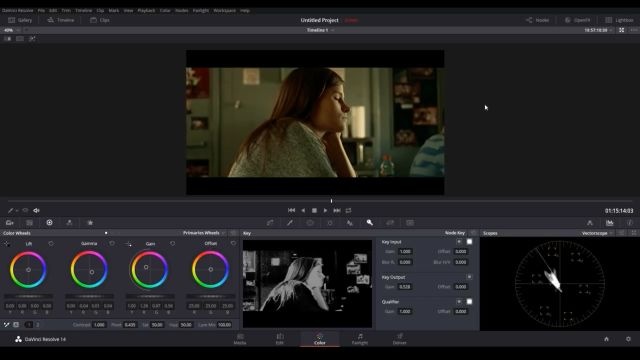Toggle the Gallery panel

tap(20, 20)
